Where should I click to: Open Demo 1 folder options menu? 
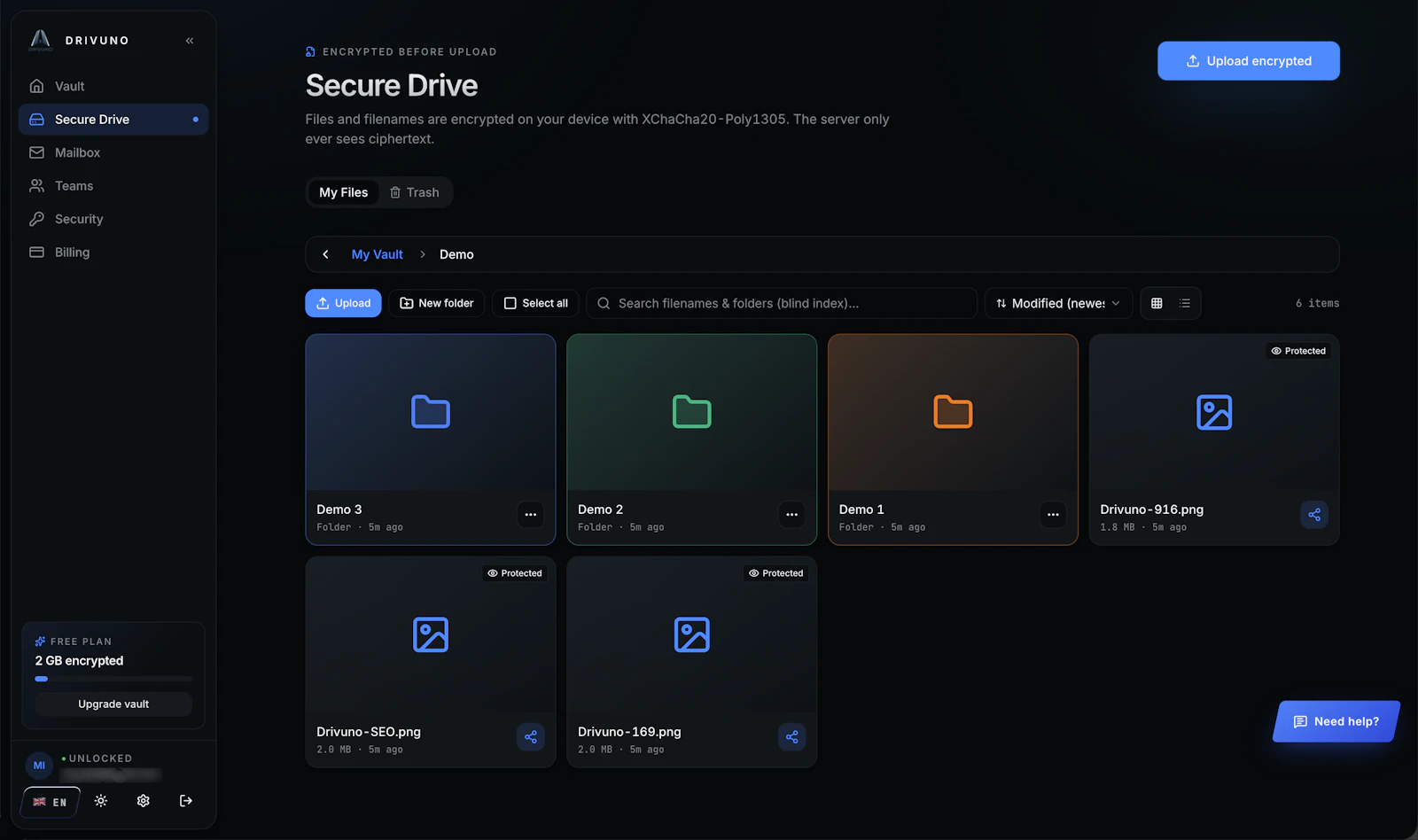tap(1053, 515)
